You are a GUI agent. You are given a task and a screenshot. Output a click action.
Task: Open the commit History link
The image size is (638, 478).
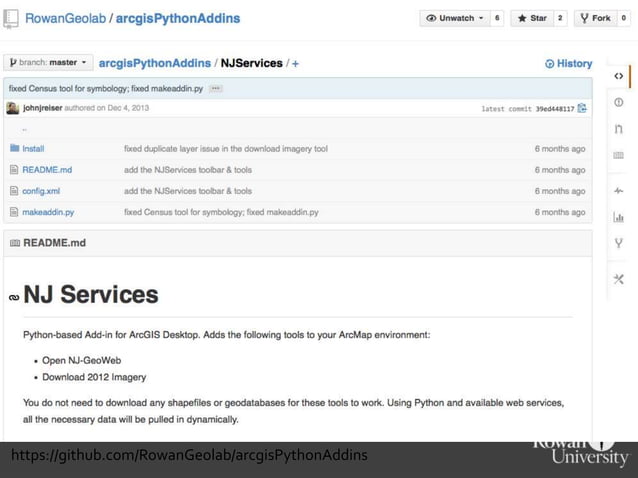[568, 64]
